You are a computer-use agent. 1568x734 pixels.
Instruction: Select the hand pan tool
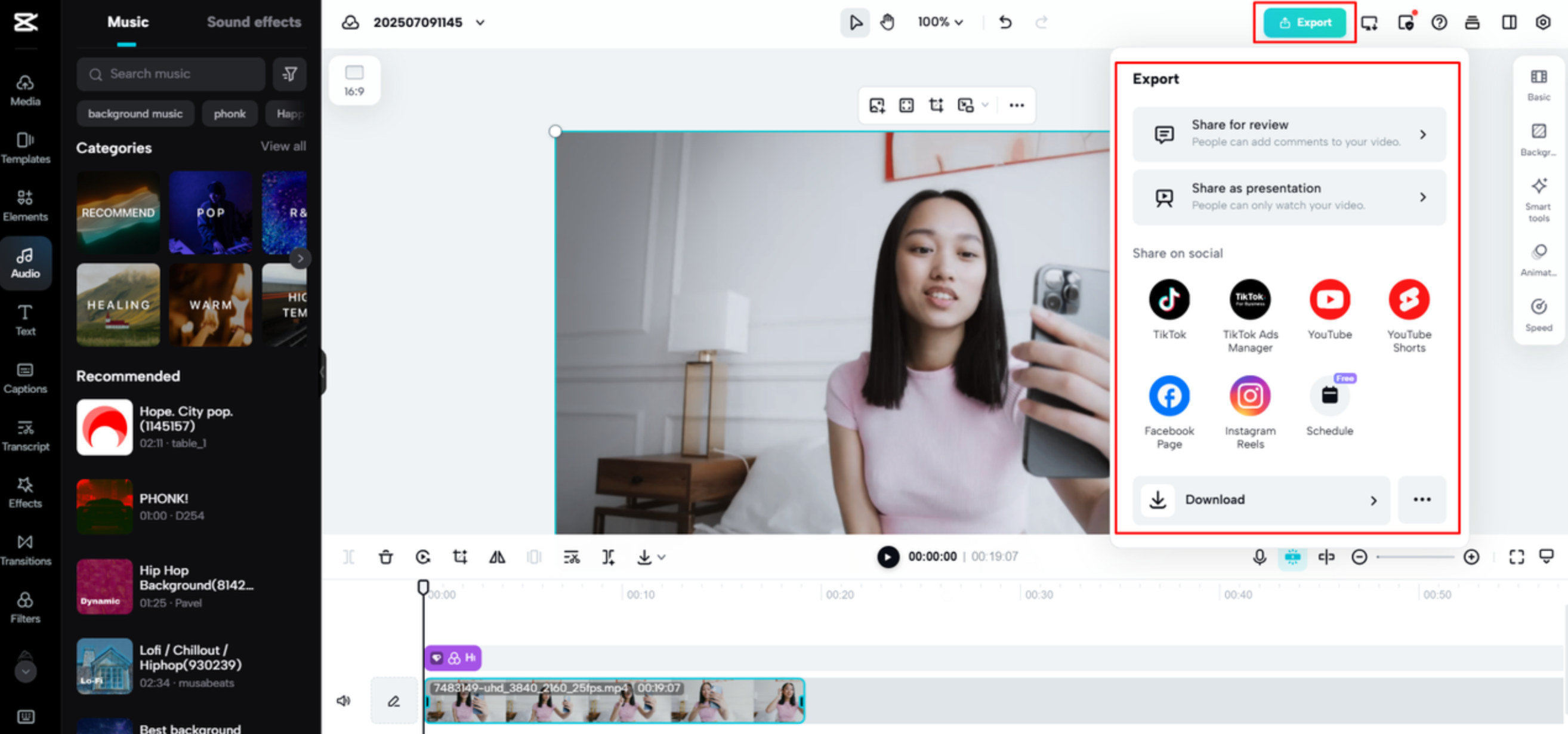click(887, 23)
